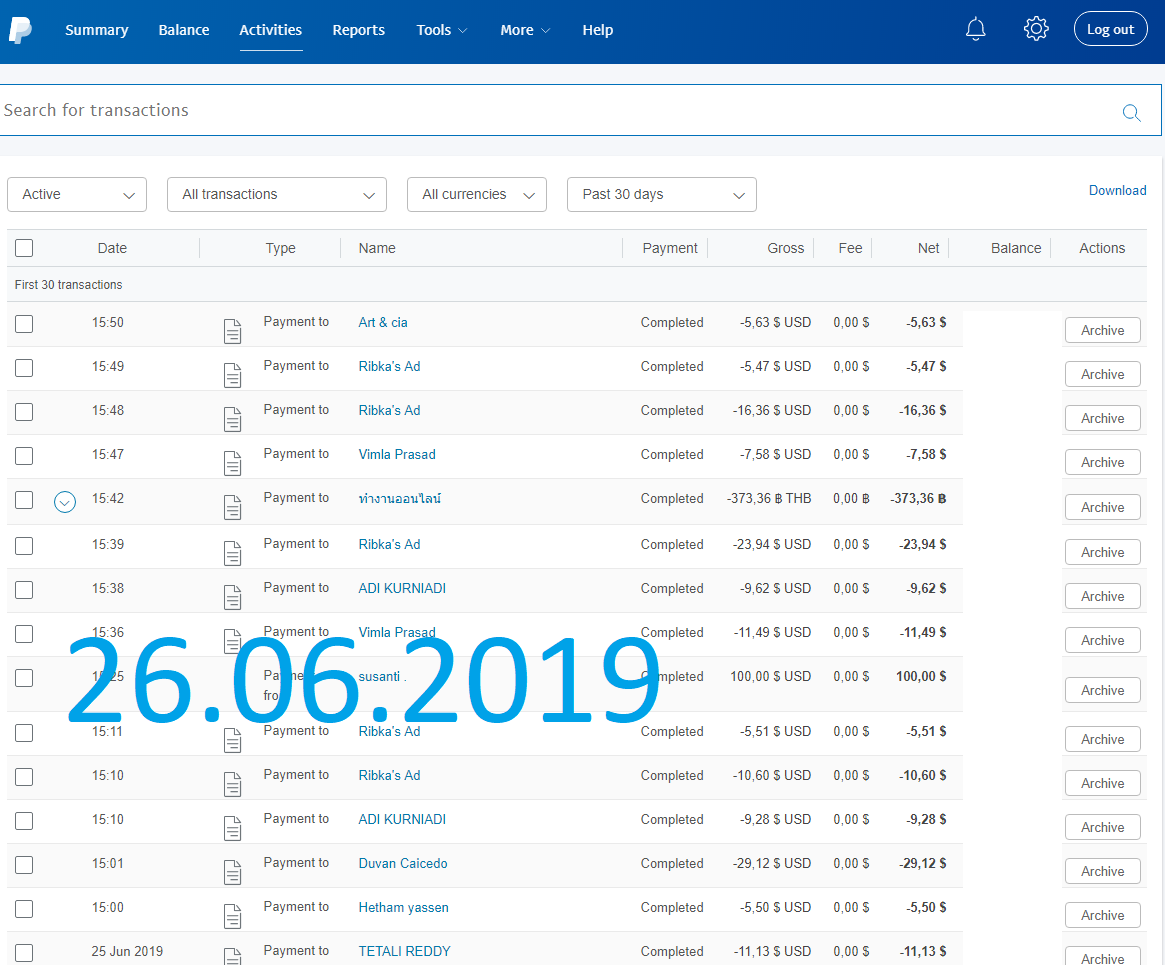Archive the 15:42 THB transaction
The image size is (1165, 965).
pos(1103,507)
